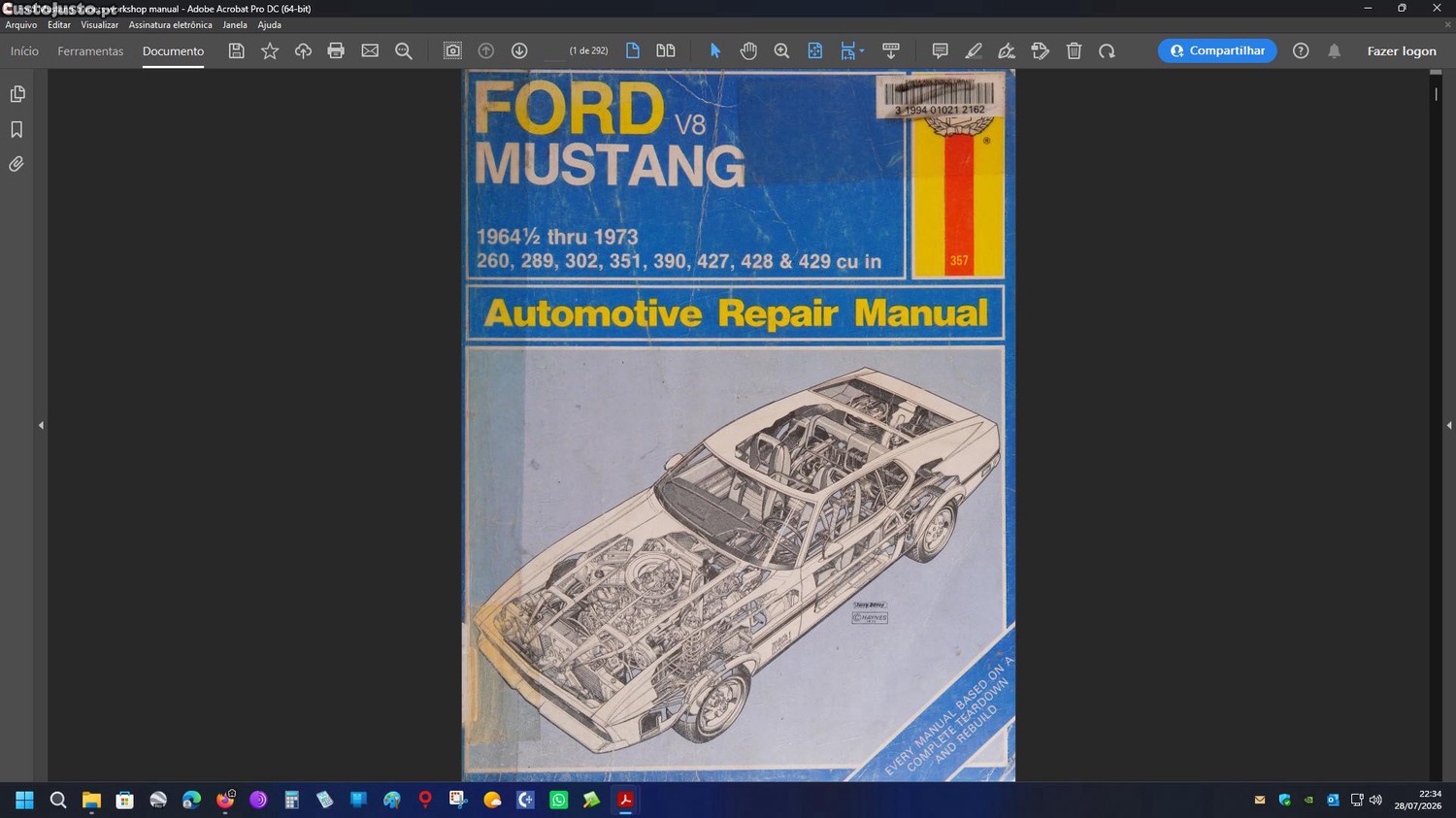This screenshot has height=818, width=1456.
Task: Switch to single page view
Action: tap(632, 50)
